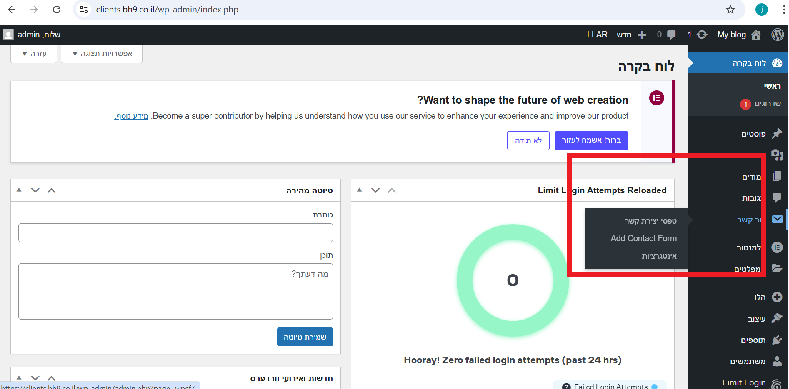This screenshot has width=789, height=389.
Task: Click the plugins plug icon in sidebar
Action: 777,340
